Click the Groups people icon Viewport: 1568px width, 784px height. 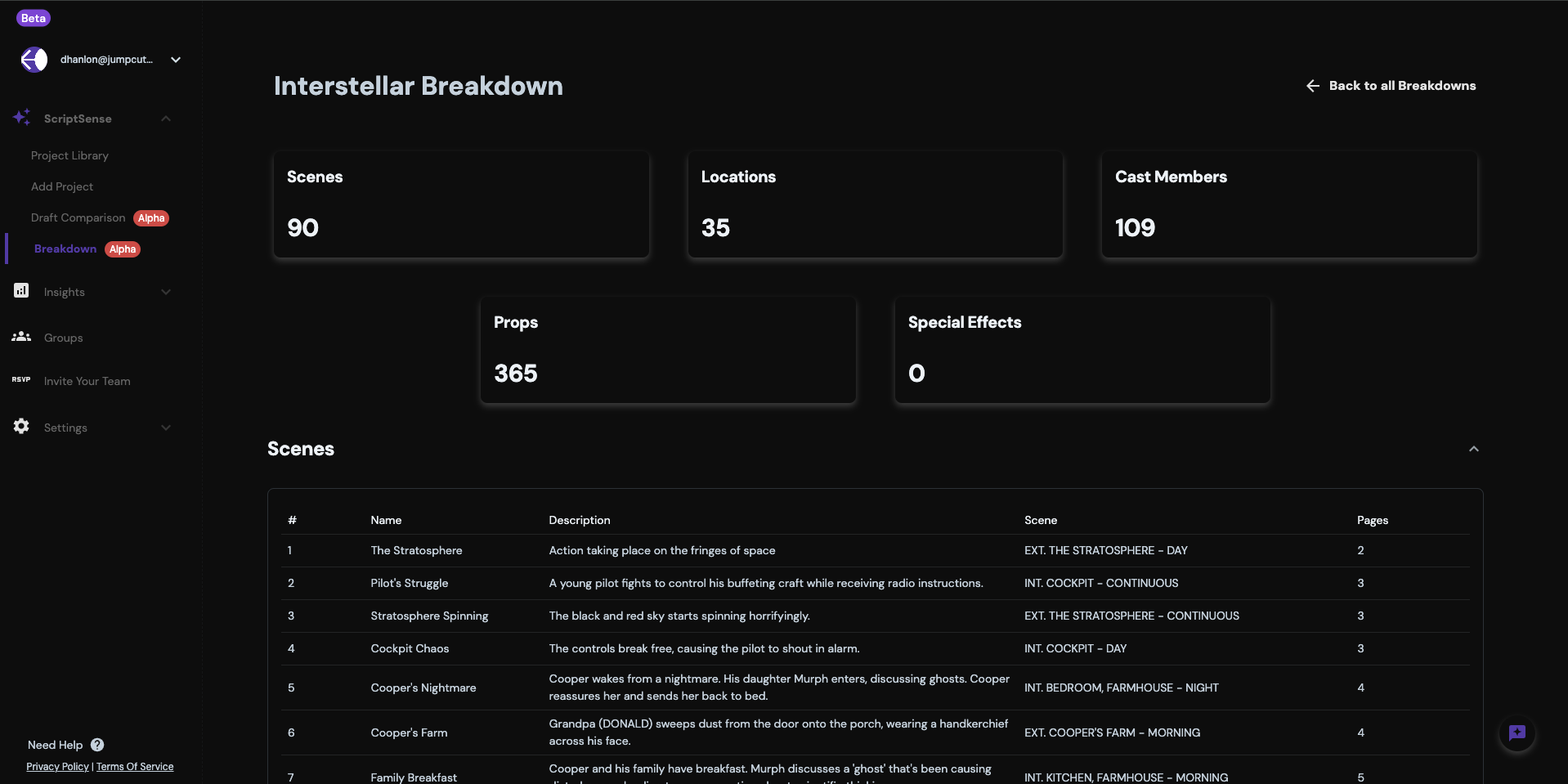pyautogui.click(x=21, y=337)
